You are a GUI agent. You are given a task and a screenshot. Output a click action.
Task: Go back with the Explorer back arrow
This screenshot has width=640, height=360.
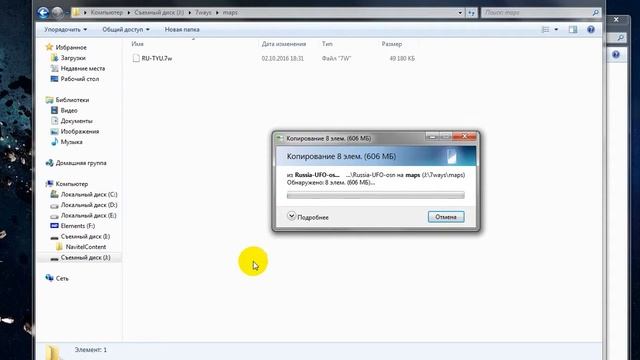point(43,13)
